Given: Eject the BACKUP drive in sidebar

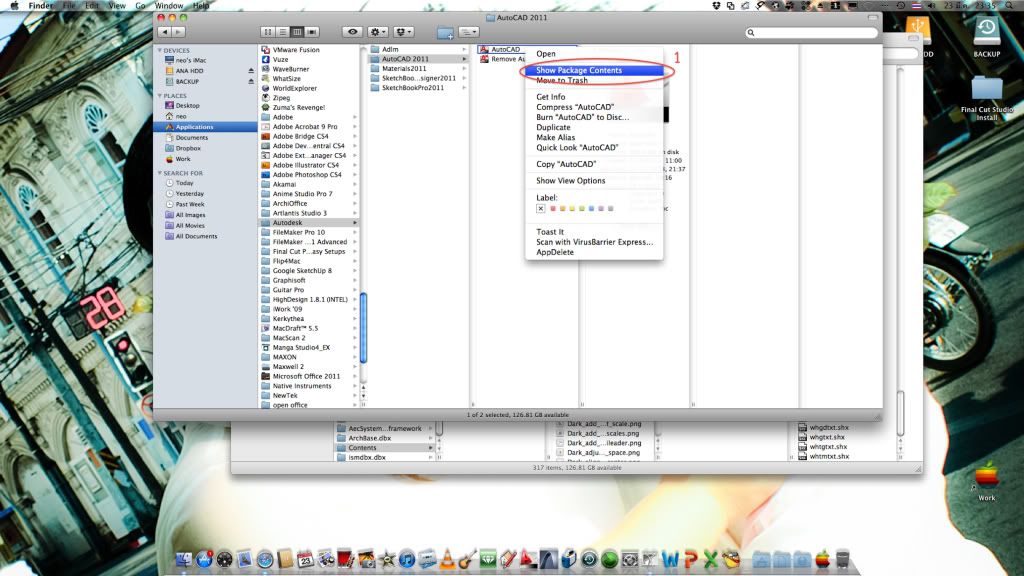Looking at the screenshot, I should pos(251,82).
